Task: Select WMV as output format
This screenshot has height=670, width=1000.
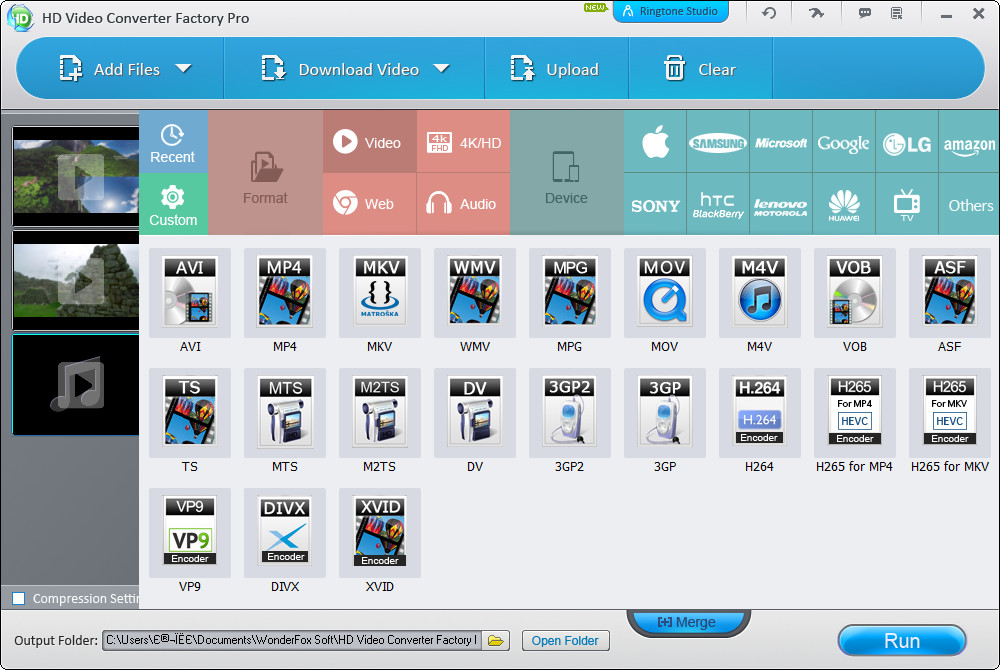Action: (x=474, y=293)
